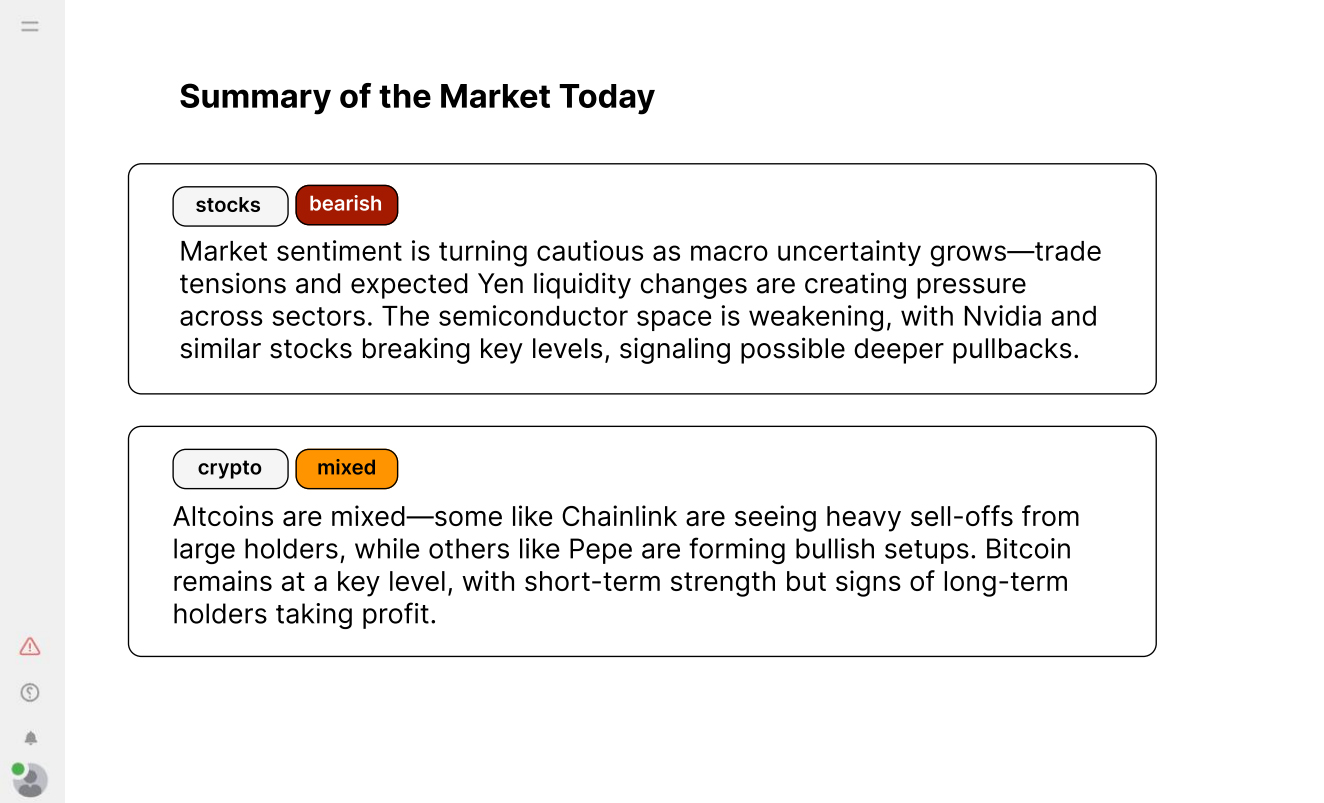Click the stocks market sentiment paragraph
This screenshot has height=803, width=1324.
coord(640,300)
